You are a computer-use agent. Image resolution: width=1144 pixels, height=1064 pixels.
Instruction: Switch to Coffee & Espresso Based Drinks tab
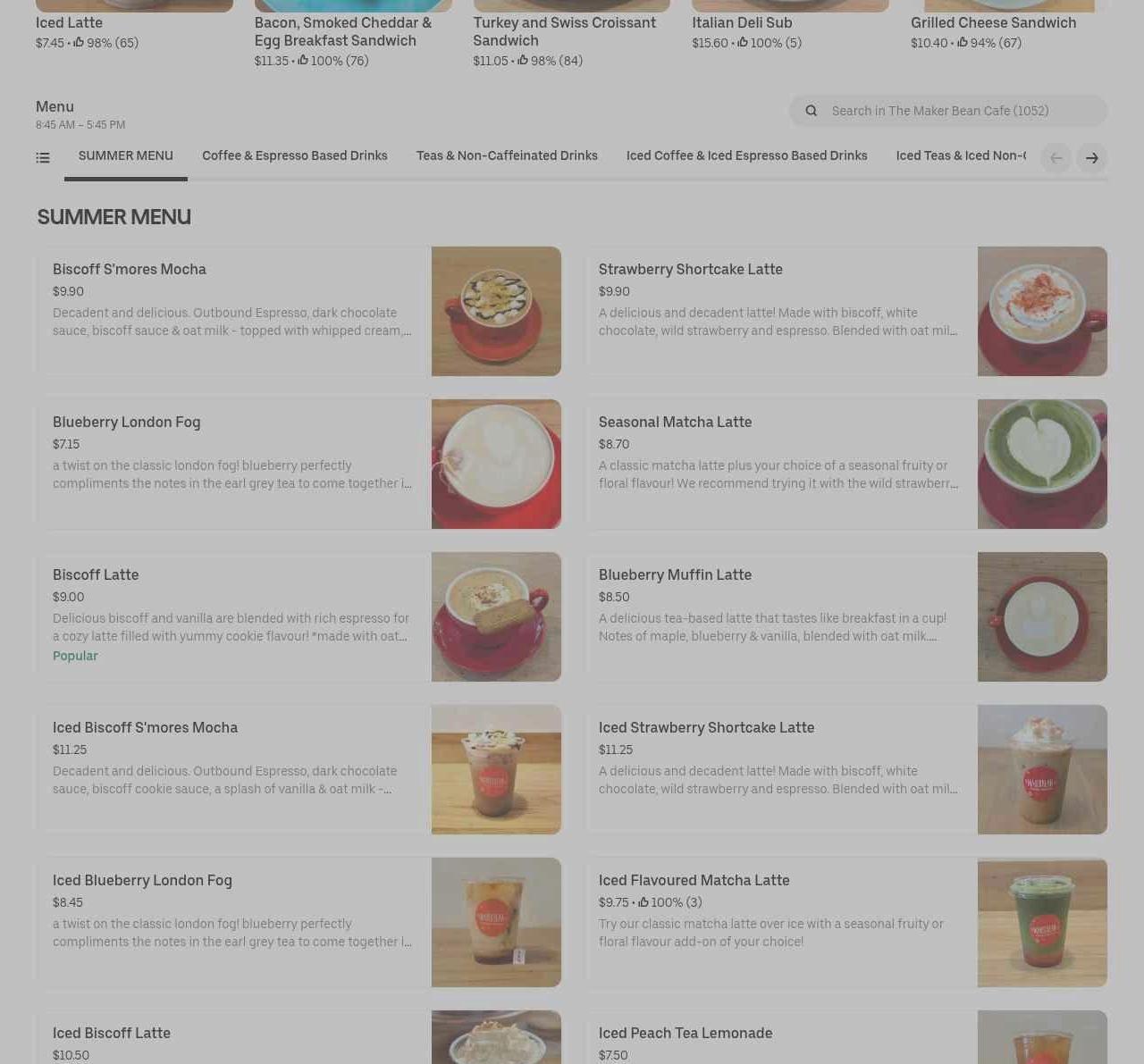(295, 155)
